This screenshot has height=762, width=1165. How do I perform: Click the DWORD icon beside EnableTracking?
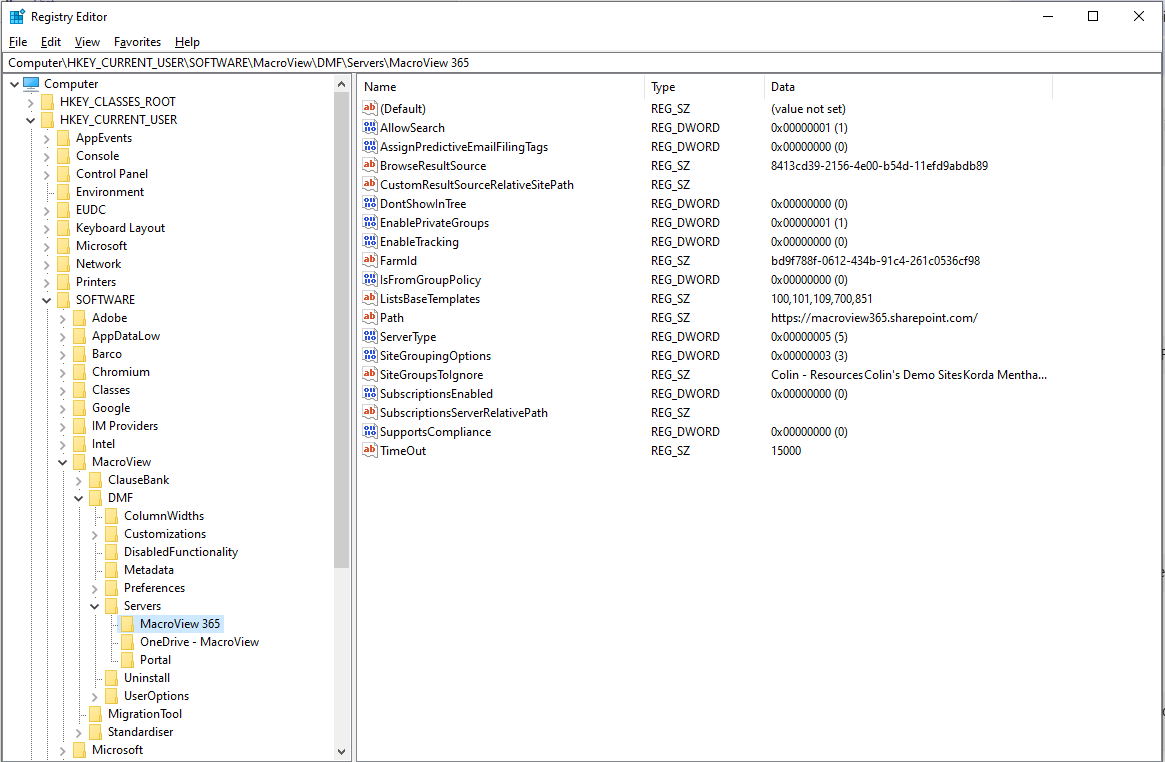pos(370,241)
